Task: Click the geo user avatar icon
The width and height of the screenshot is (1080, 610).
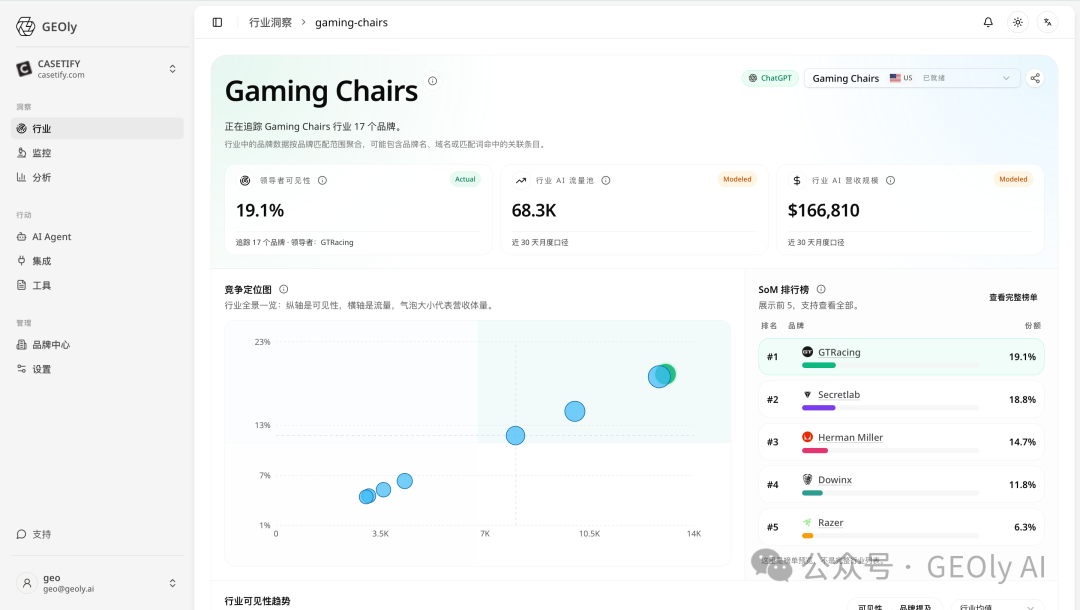Action: 27,583
